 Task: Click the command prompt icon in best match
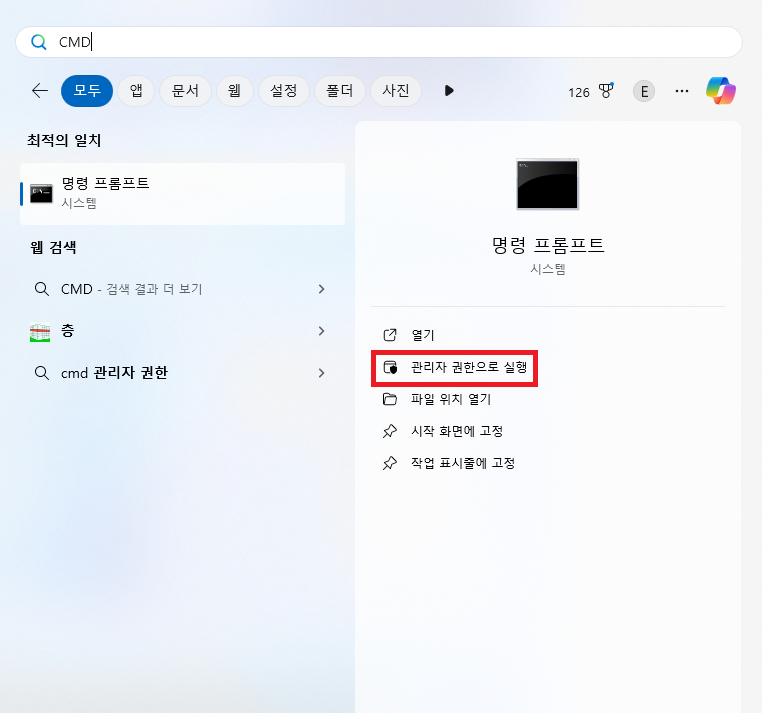point(41,194)
